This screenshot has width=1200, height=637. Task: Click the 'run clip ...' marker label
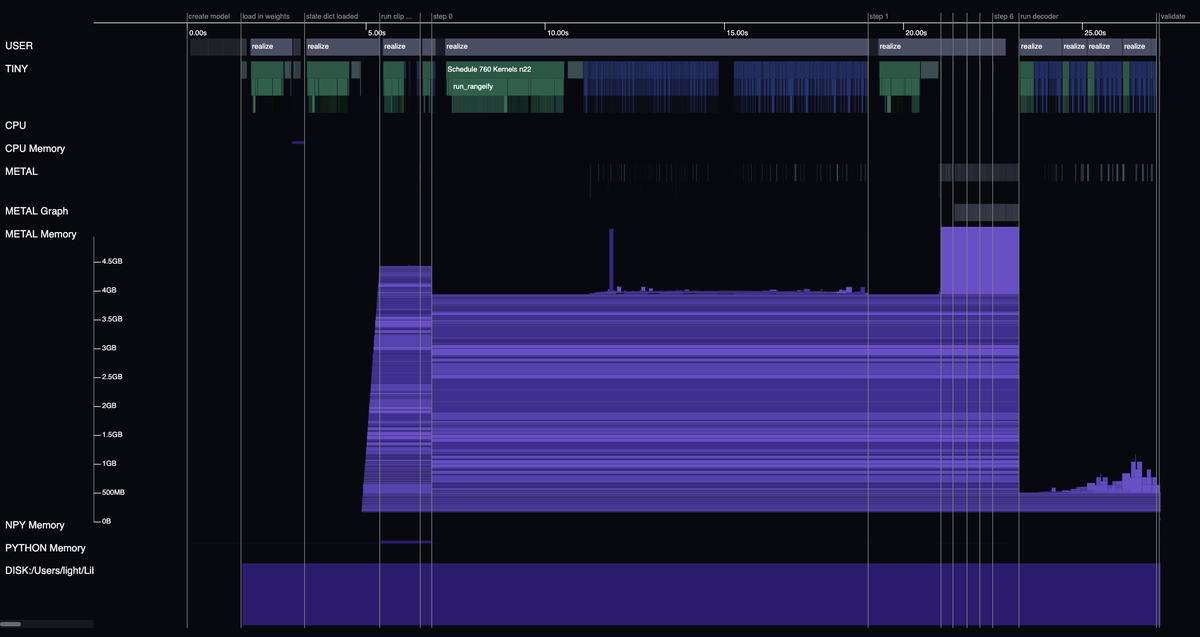coord(397,16)
